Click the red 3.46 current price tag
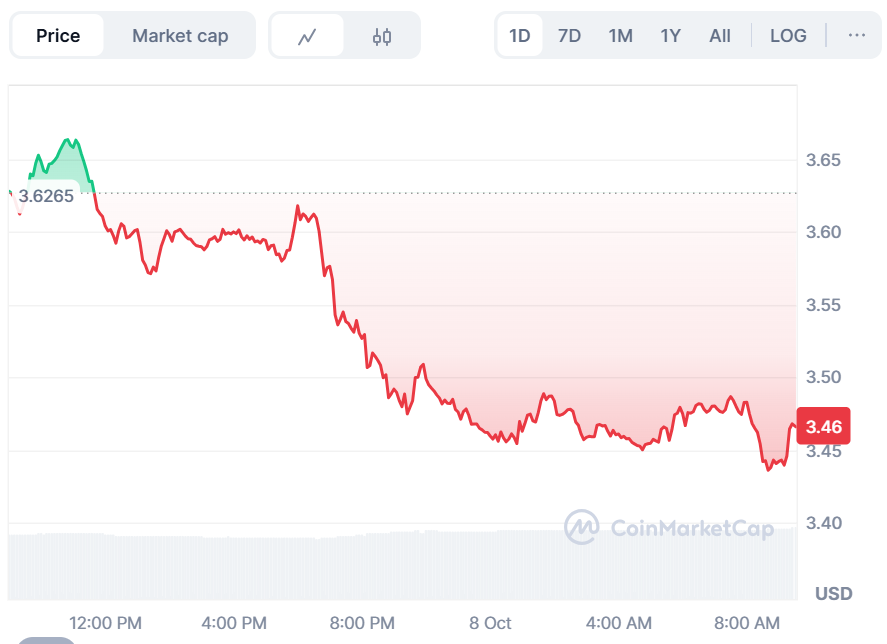This screenshot has height=644, width=887. tap(824, 427)
